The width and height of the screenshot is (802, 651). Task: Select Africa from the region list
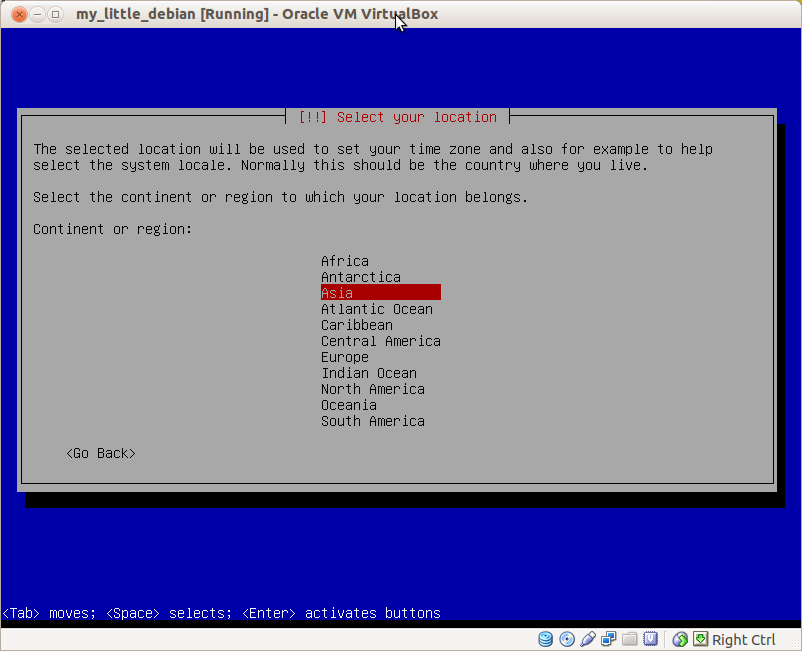[x=345, y=261]
